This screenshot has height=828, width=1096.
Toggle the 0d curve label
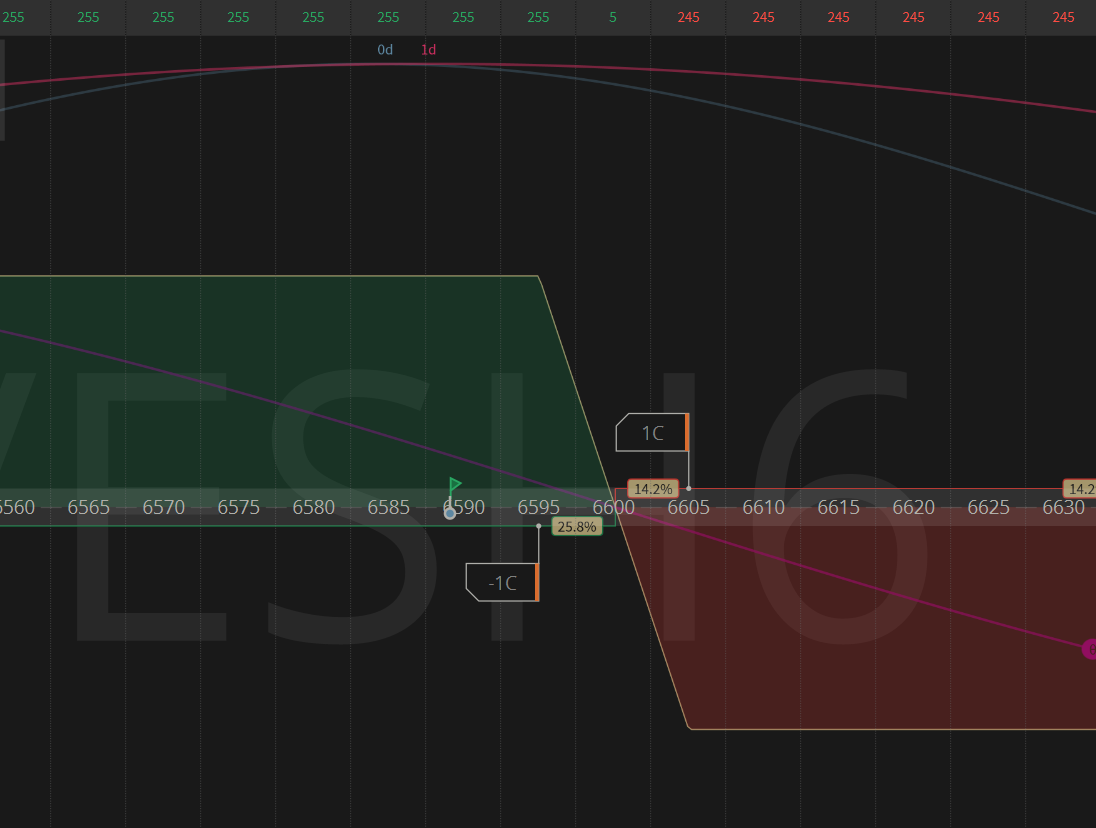pyautogui.click(x=385, y=49)
